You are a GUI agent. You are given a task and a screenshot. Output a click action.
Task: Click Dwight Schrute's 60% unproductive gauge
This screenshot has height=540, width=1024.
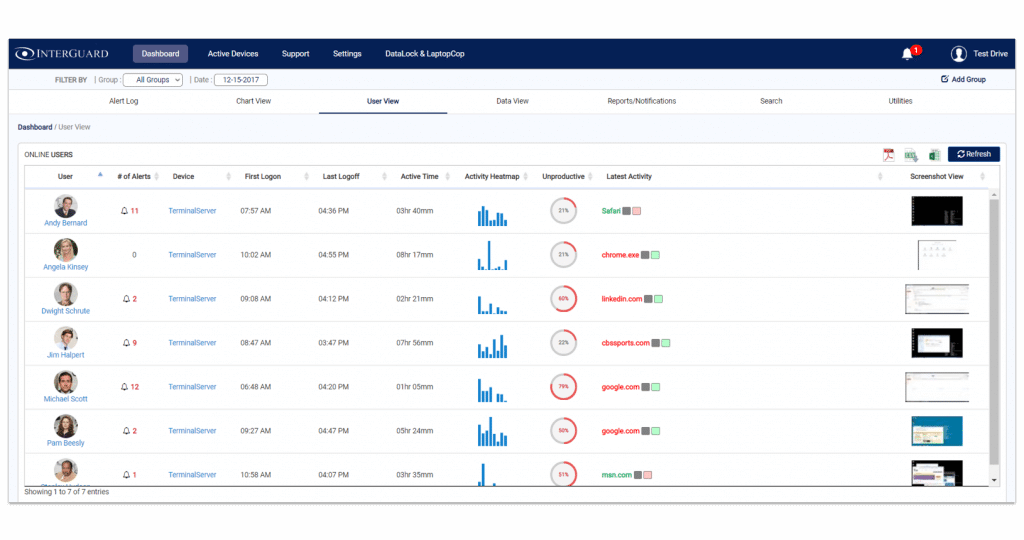[563, 299]
